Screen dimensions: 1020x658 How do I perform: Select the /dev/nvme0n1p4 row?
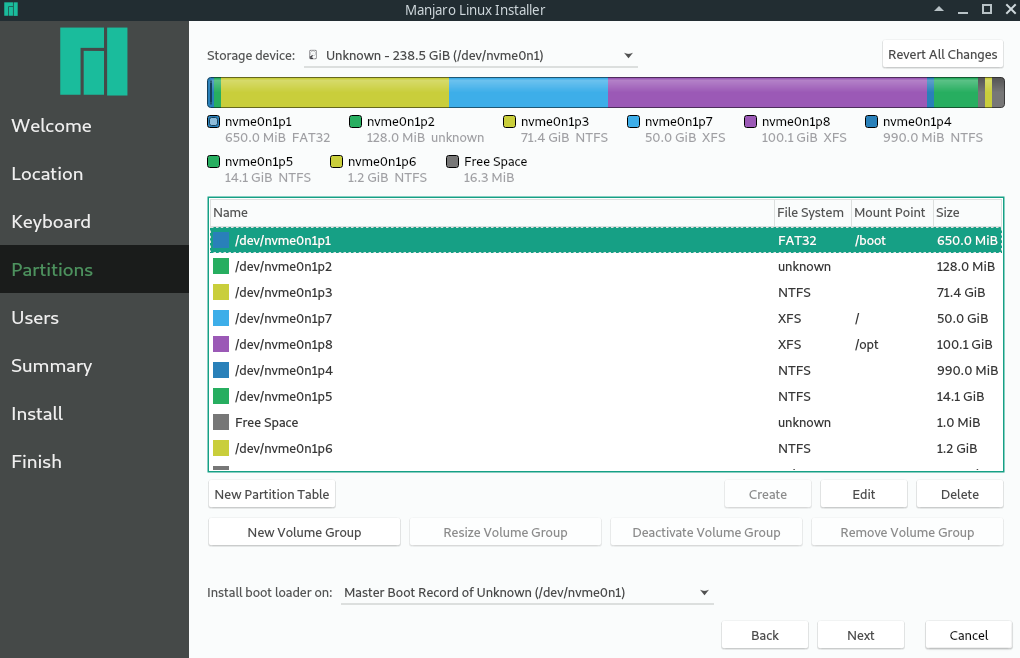point(606,371)
